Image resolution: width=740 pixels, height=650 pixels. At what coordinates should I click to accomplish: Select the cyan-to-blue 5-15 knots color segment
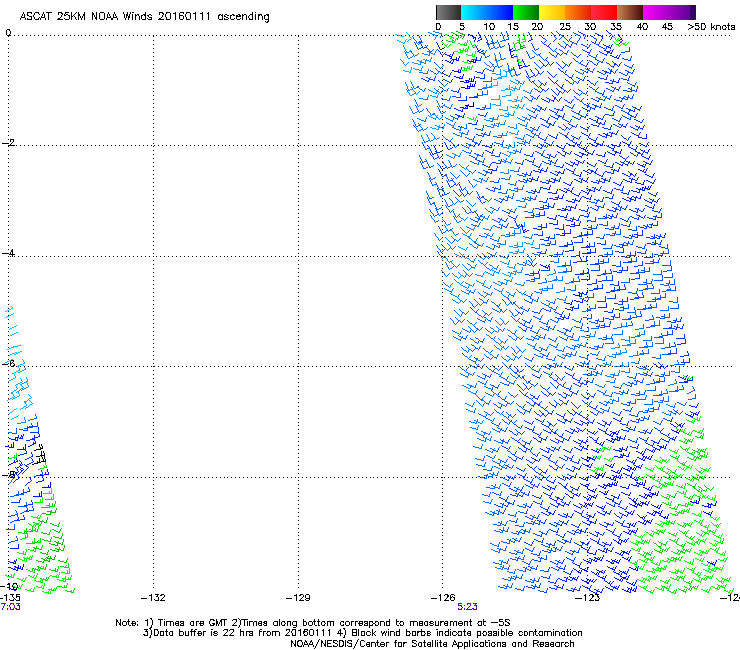point(487,12)
